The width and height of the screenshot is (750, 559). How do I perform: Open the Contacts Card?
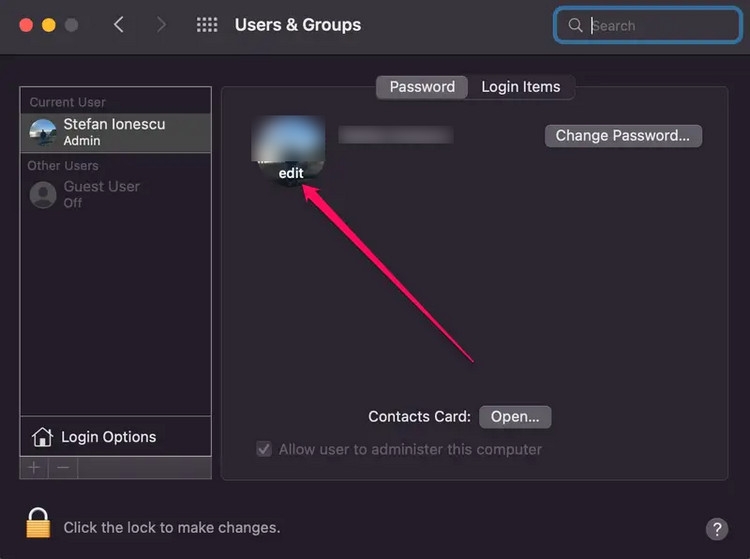(515, 417)
